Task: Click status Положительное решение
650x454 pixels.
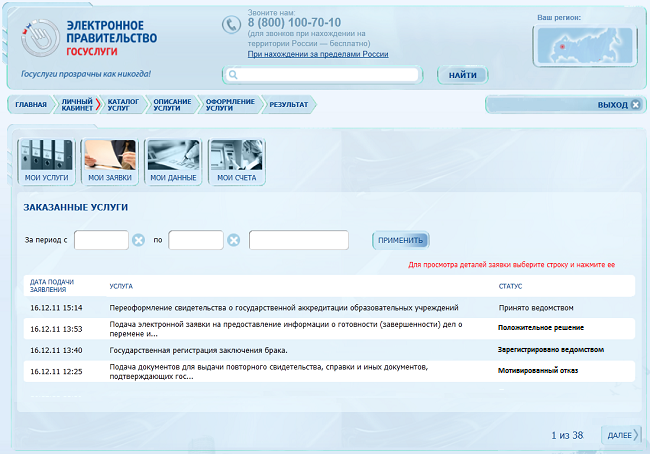Action: point(541,328)
